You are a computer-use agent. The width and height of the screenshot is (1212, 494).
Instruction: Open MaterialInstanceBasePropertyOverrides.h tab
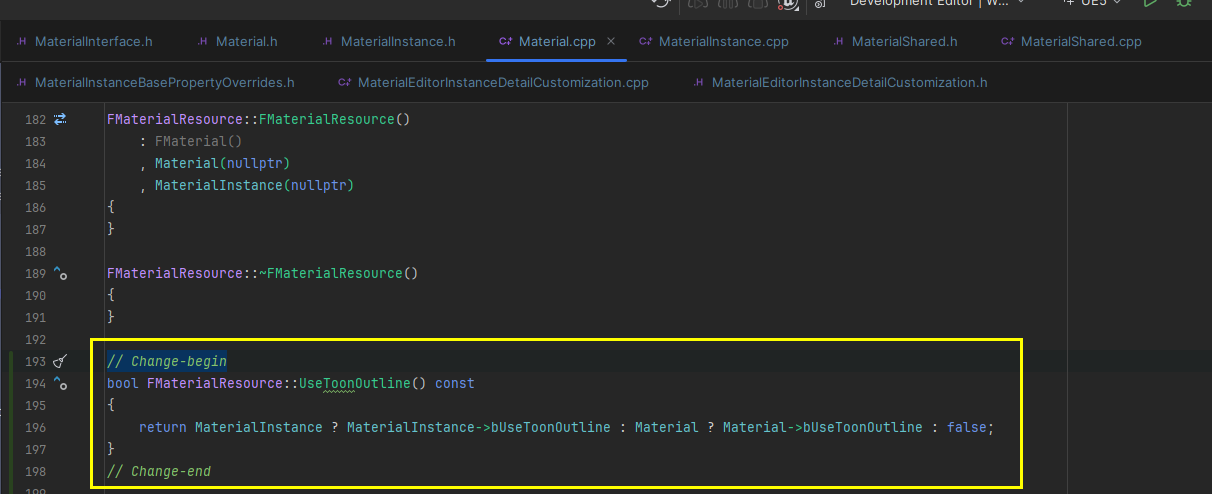pyautogui.click(x=155, y=82)
